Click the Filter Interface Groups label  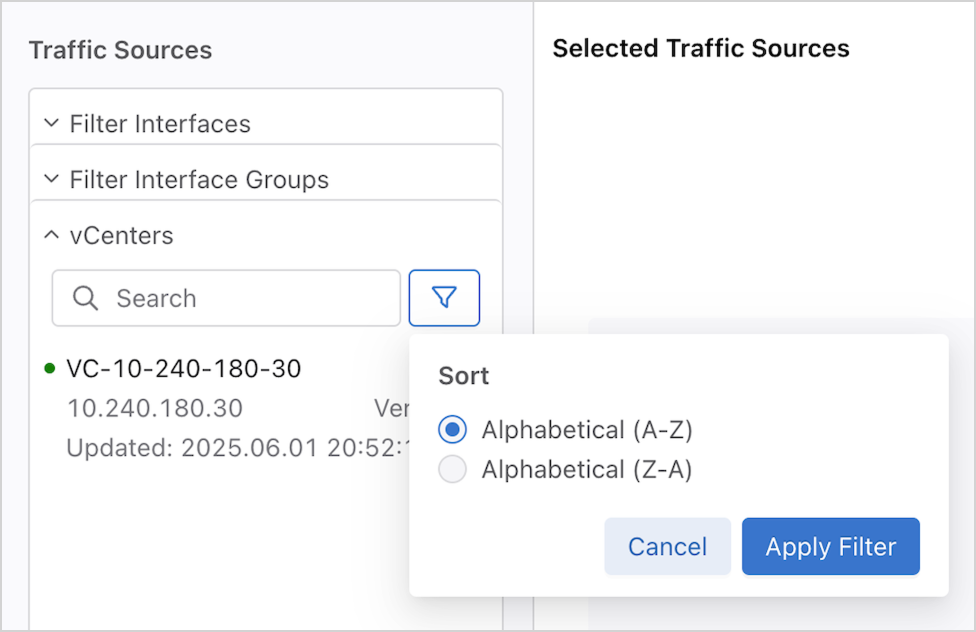coord(199,180)
